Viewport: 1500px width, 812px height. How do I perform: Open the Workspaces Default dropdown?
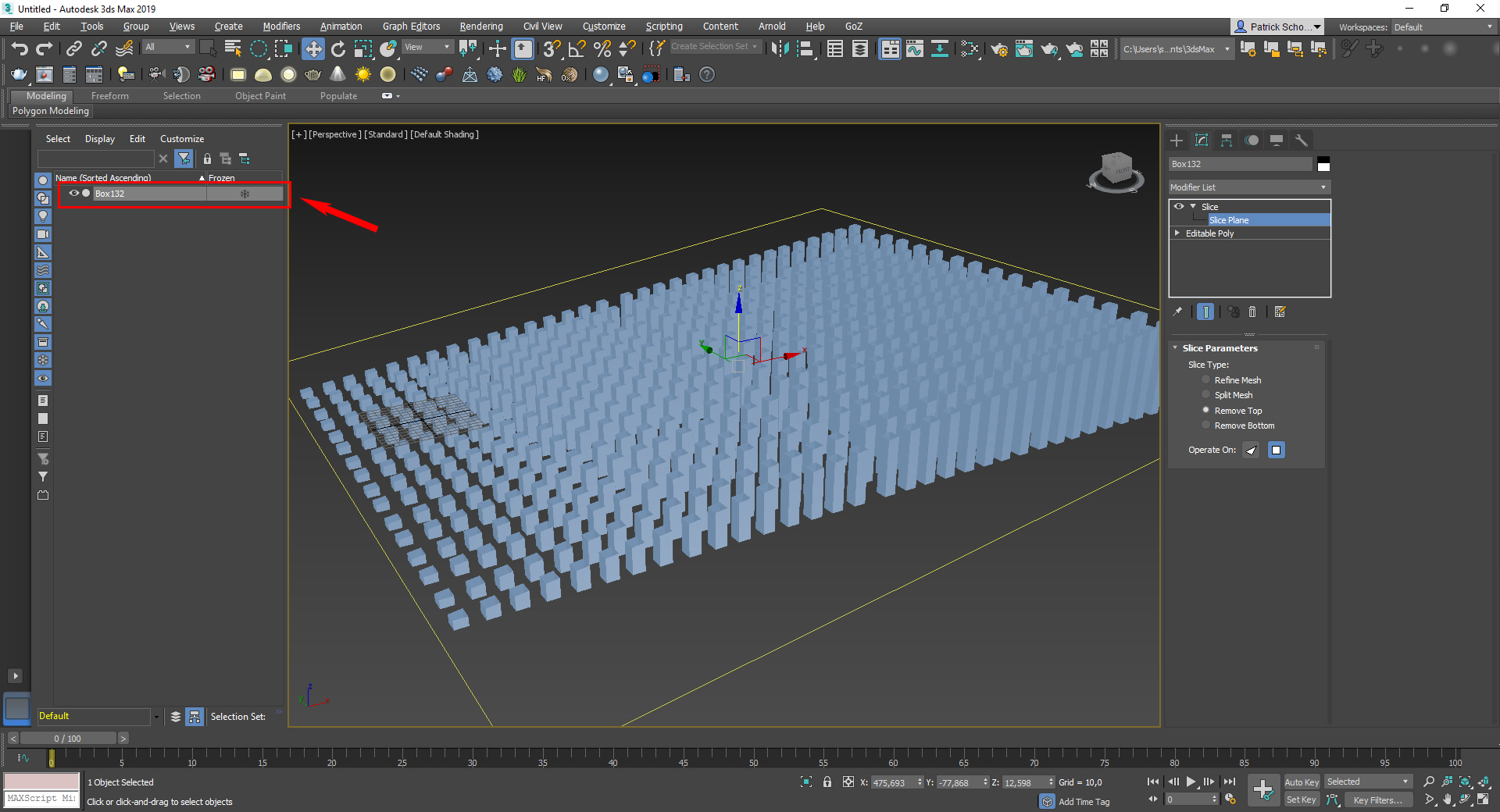pos(1441,26)
